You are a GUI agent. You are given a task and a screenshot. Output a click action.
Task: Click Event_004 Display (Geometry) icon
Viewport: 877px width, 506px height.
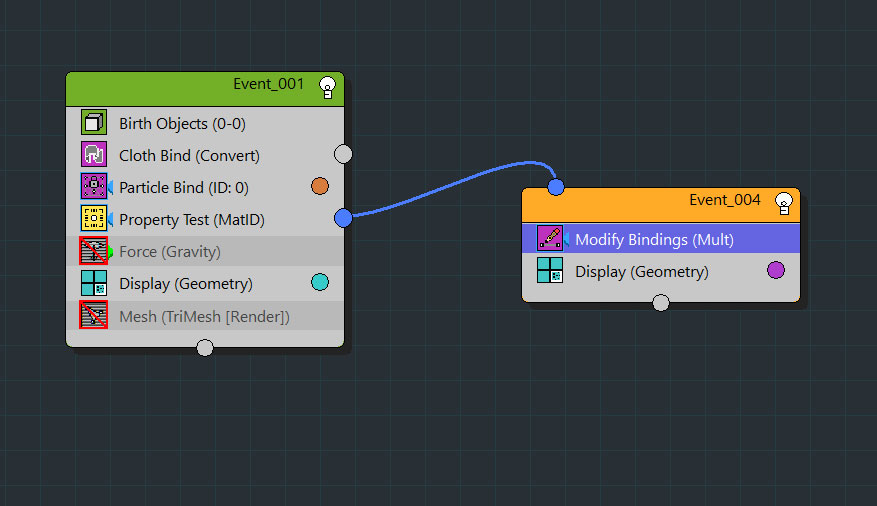click(x=550, y=270)
